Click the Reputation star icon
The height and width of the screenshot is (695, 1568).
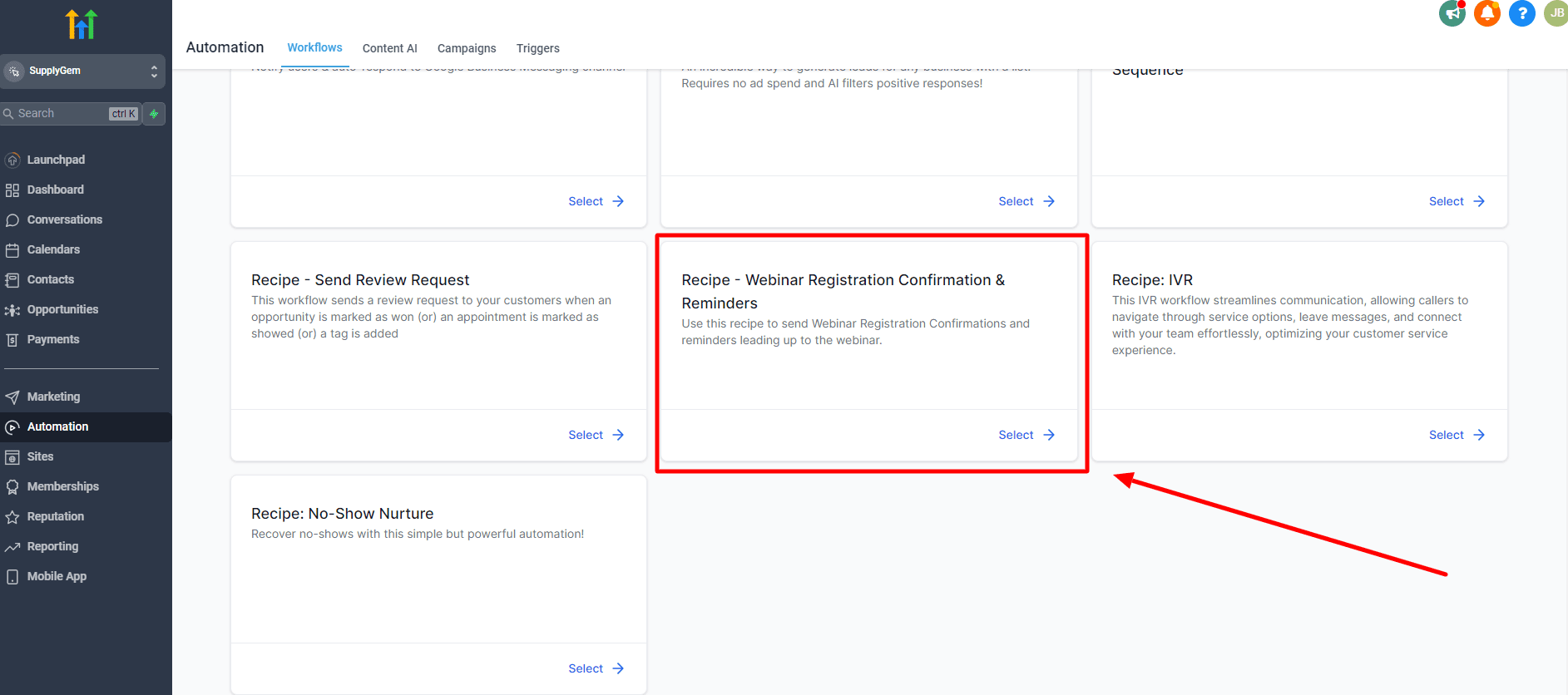(12, 517)
